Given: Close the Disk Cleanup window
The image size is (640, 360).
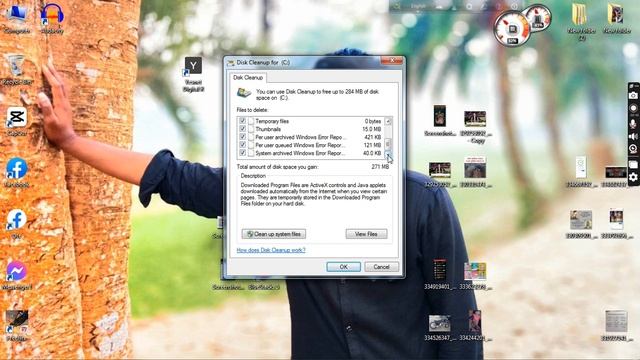Looking at the screenshot, I should pos(391,61).
